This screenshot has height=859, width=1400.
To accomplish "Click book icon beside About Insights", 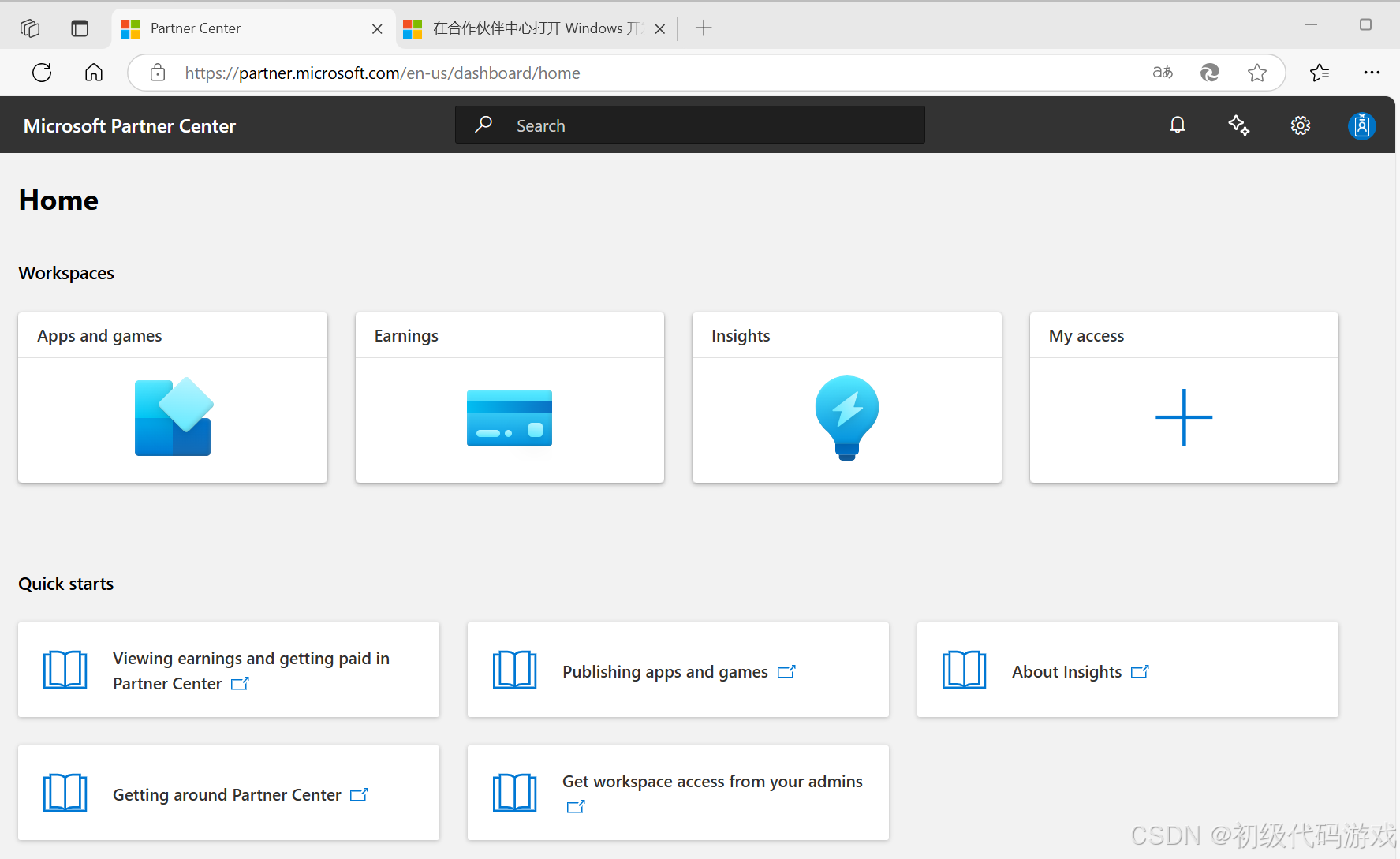I will pyautogui.click(x=964, y=670).
